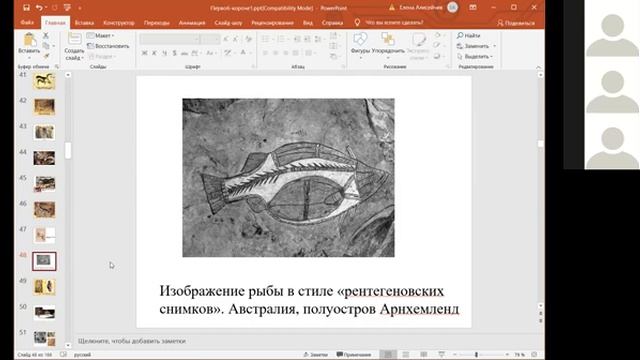Select slide 47 thumbnail

(x=44, y=236)
